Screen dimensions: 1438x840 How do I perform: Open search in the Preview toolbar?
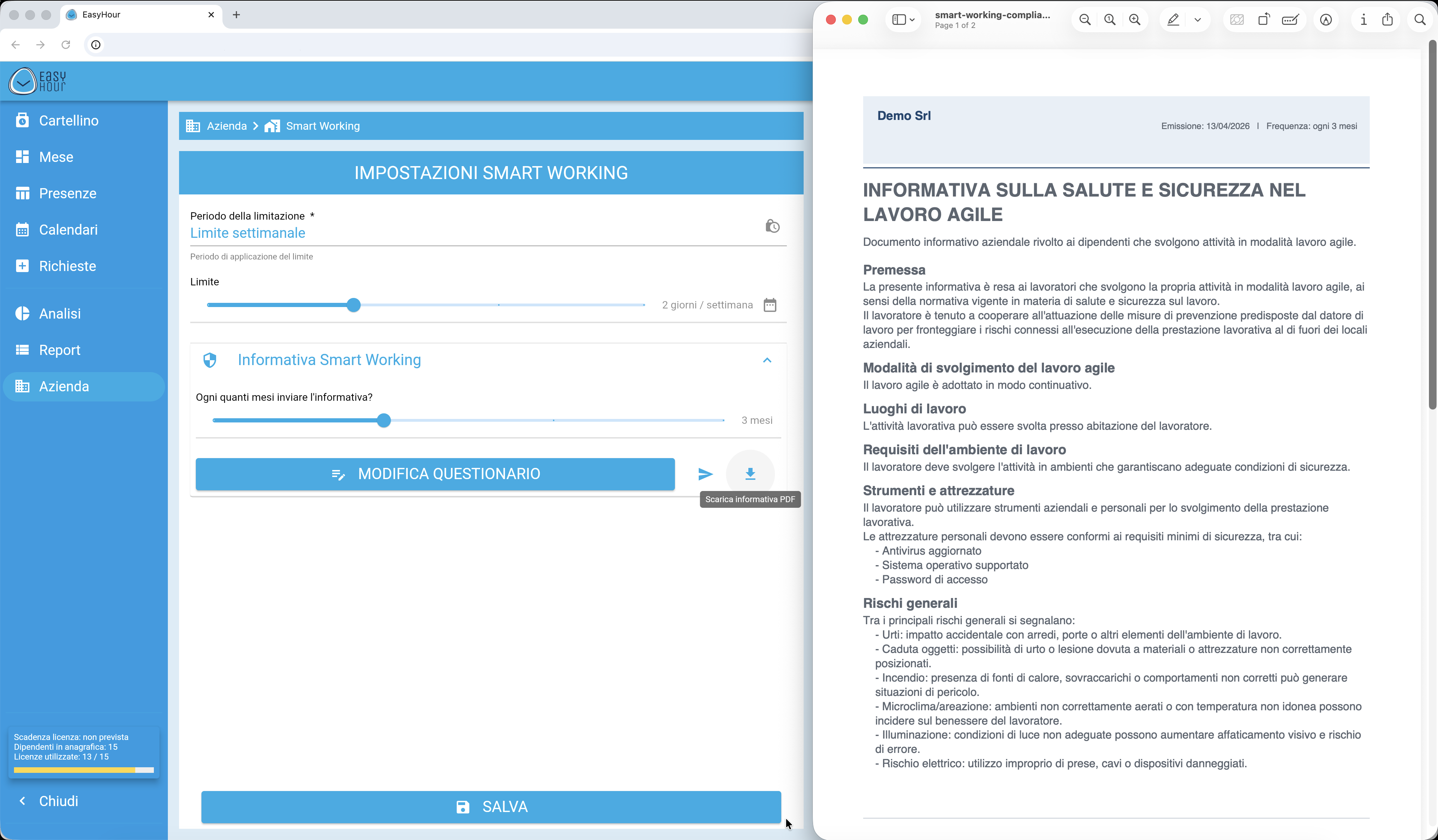pyautogui.click(x=1420, y=19)
